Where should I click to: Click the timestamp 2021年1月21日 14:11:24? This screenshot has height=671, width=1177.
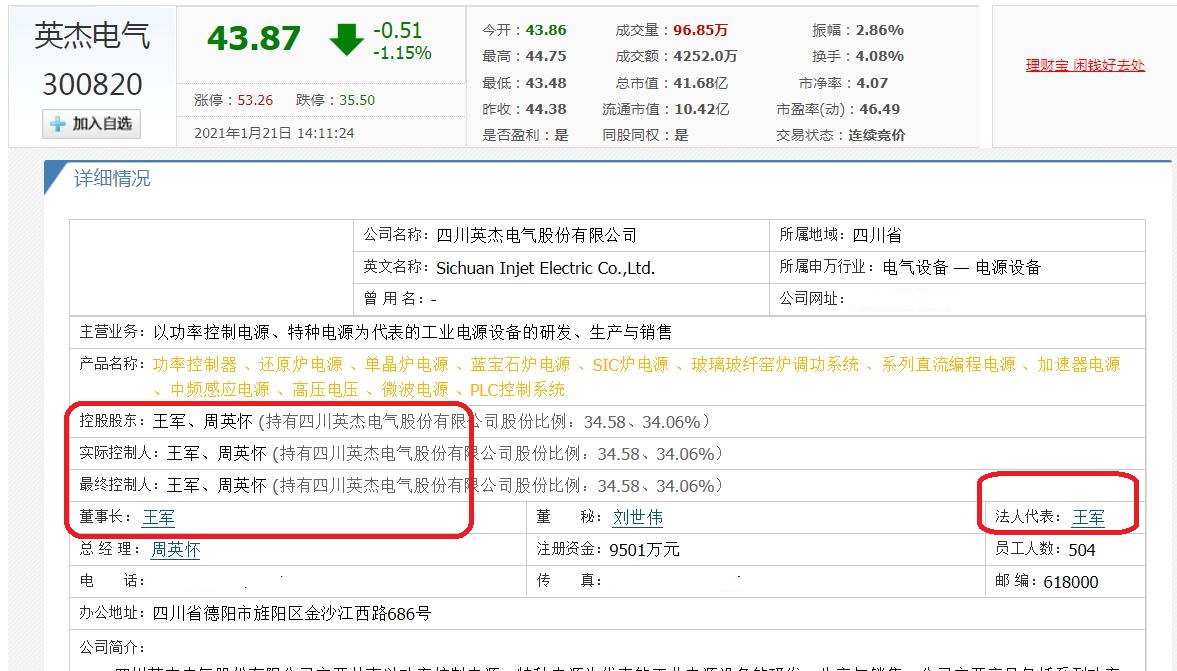click(274, 134)
